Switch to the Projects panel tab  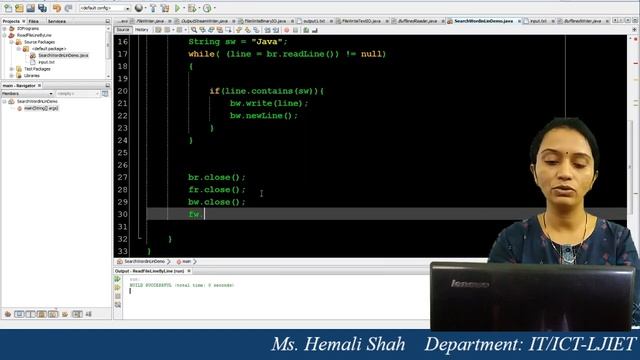click(11, 21)
